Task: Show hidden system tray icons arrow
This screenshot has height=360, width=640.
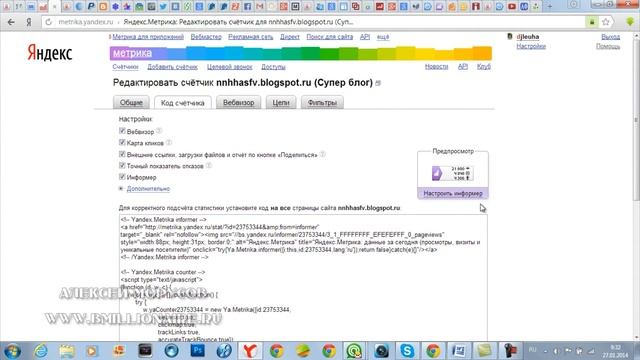Action: [x=546, y=351]
